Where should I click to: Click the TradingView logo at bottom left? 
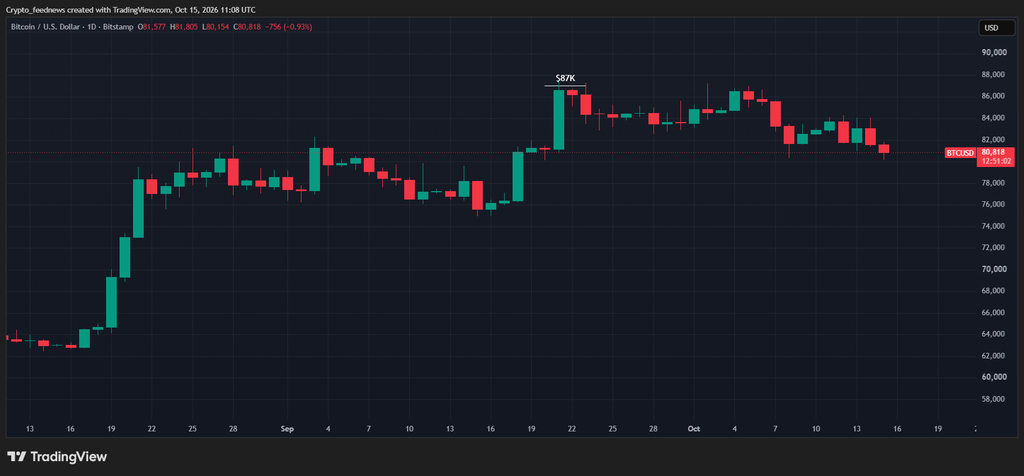[57, 457]
